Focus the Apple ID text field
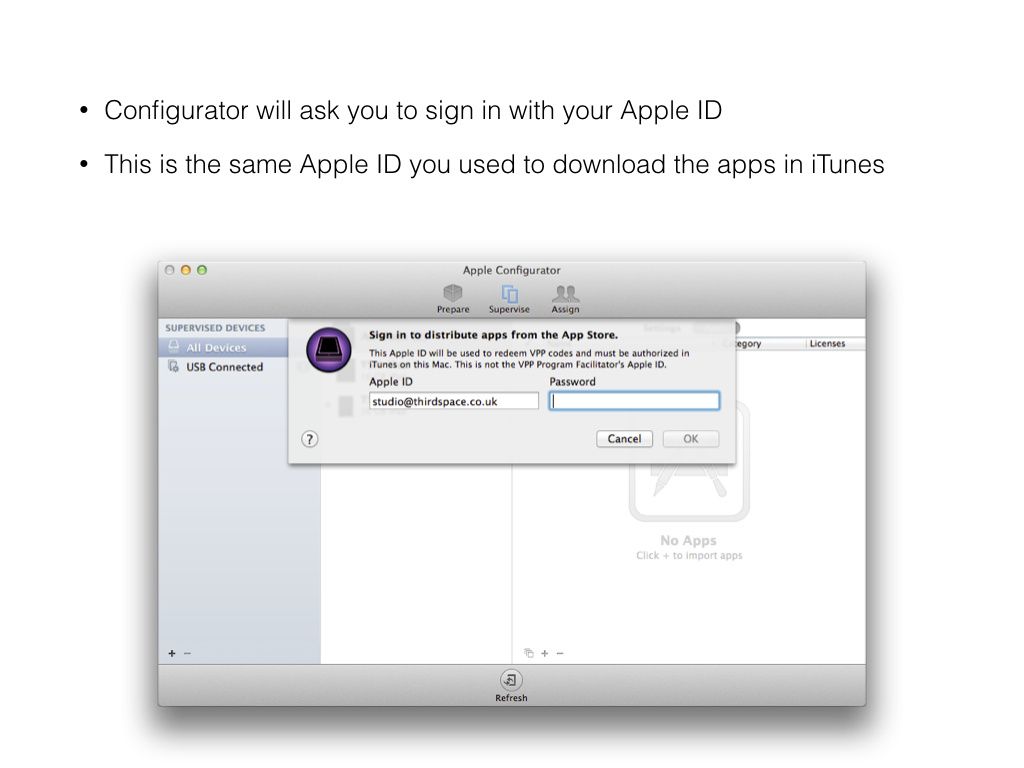This screenshot has width=1024, height=768. pyautogui.click(x=454, y=401)
